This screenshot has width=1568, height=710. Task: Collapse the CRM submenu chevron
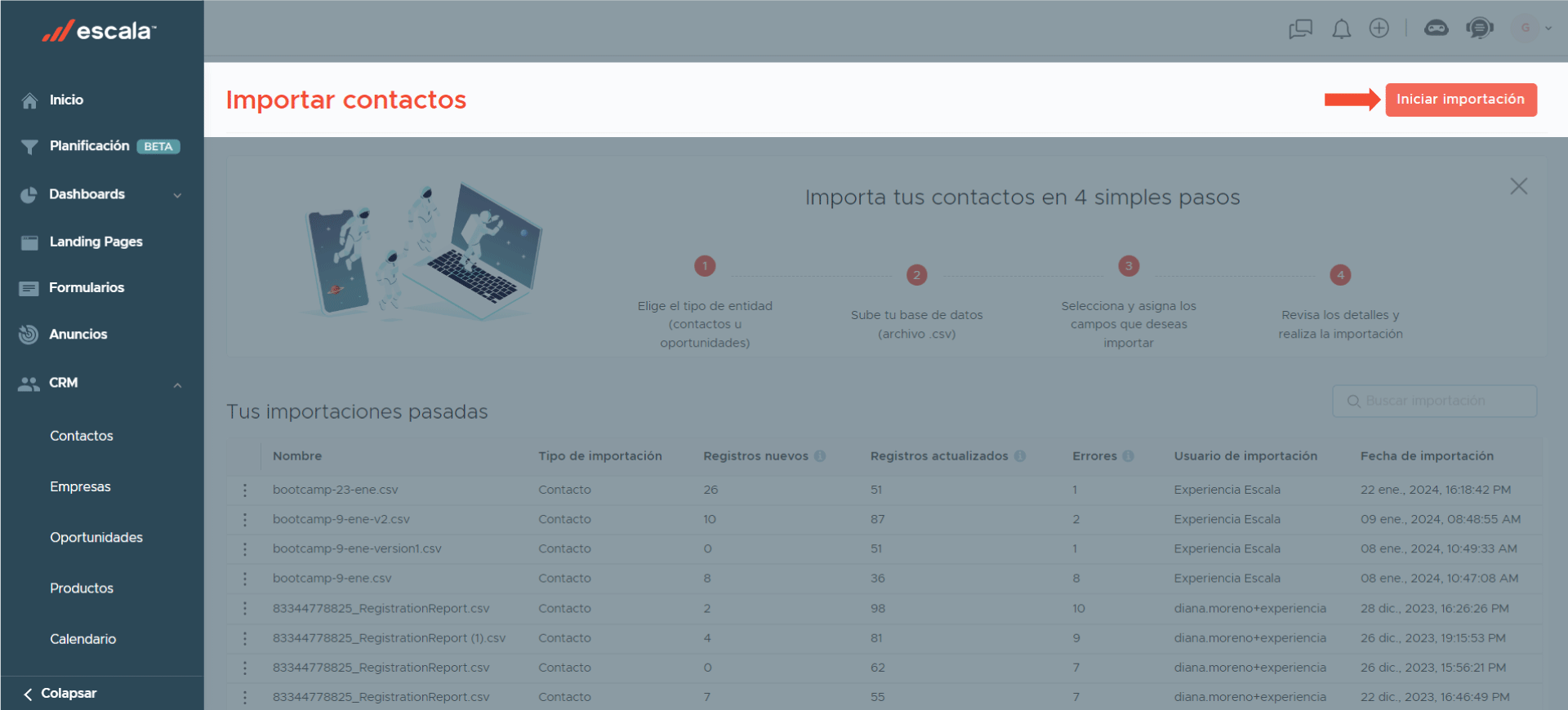177,384
